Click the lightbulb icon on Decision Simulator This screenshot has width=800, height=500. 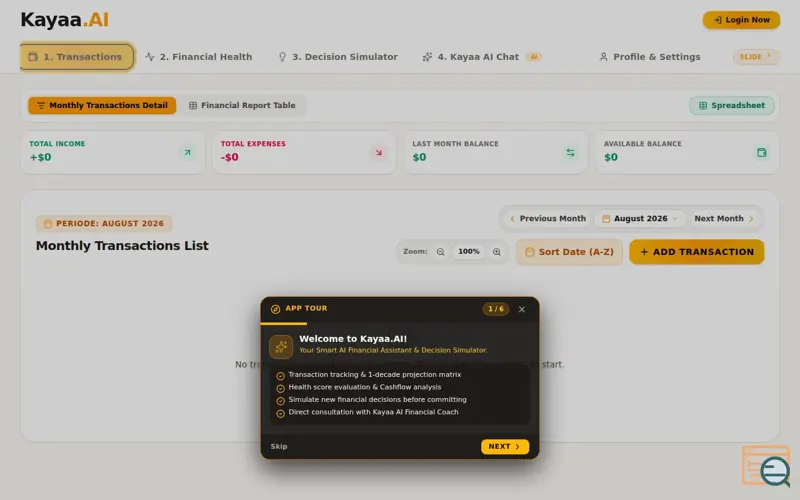point(282,57)
